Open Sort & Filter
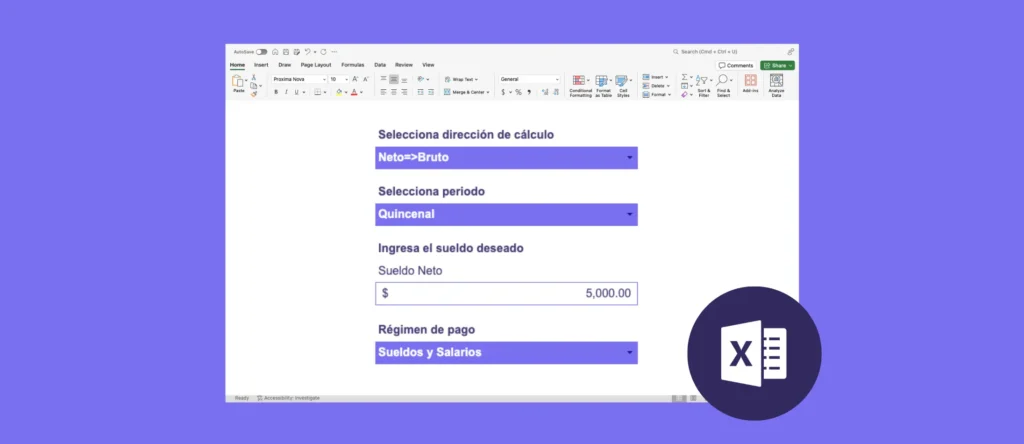1024x444 pixels. click(703, 86)
